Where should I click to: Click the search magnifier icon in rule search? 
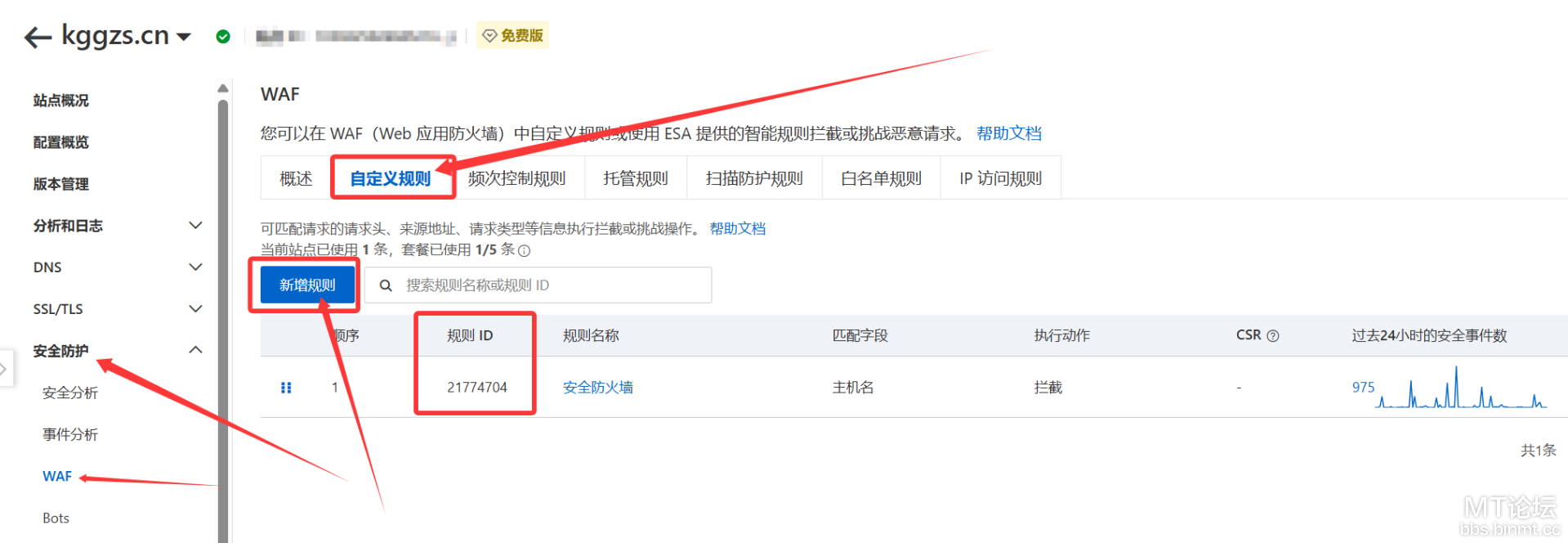(x=386, y=285)
